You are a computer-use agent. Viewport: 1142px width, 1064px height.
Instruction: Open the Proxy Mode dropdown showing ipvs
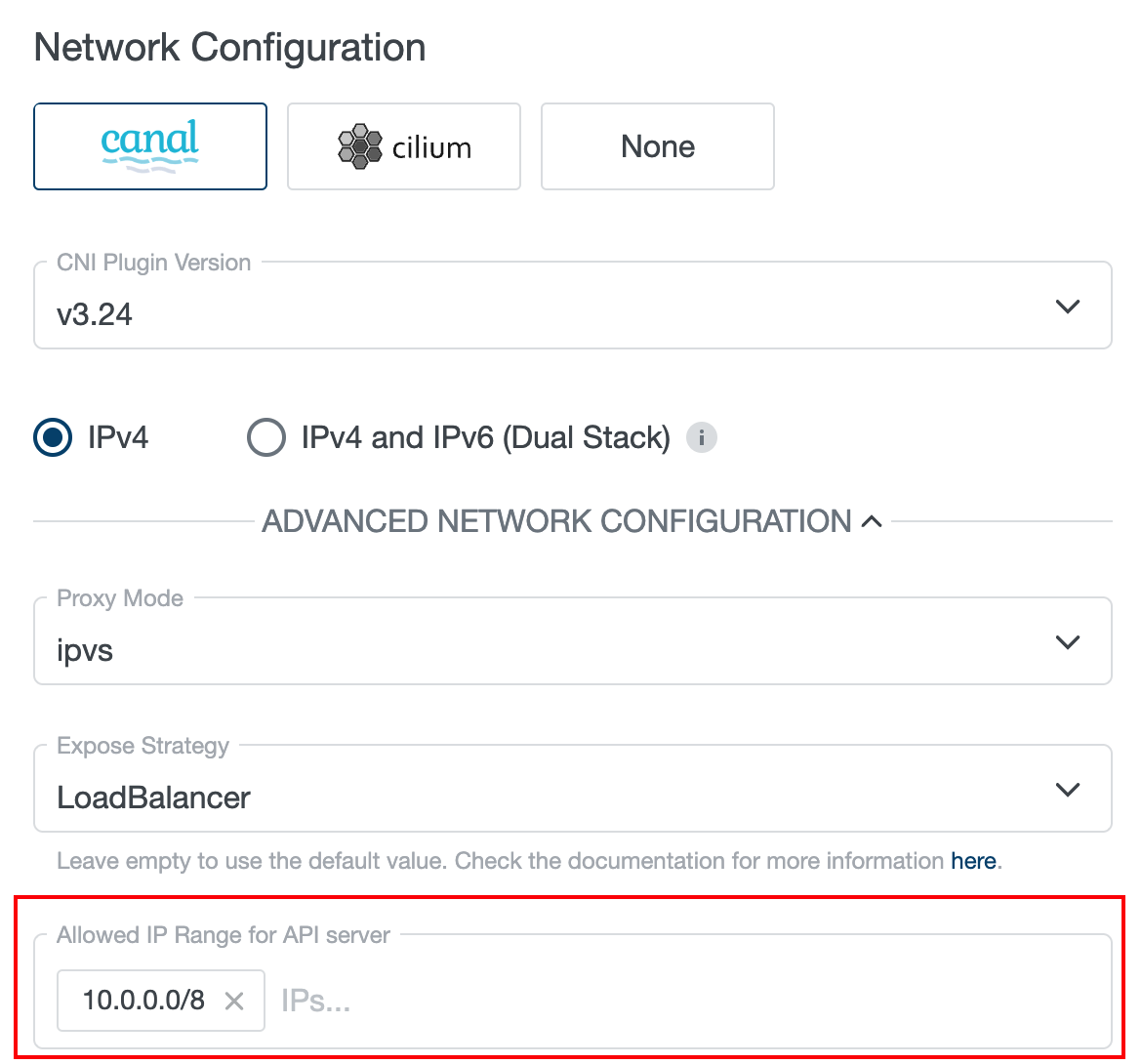(x=571, y=641)
